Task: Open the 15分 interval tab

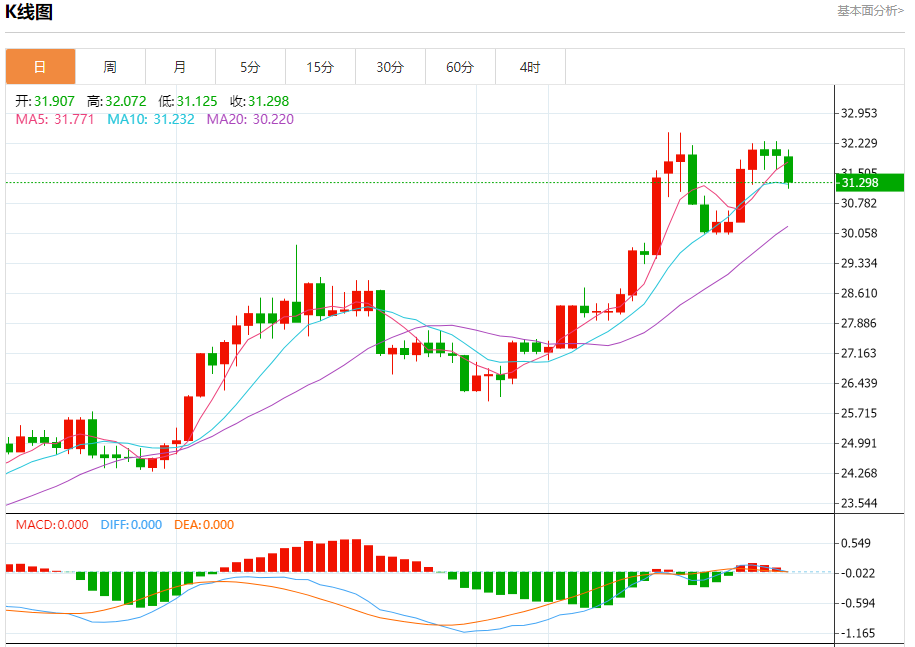Action: point(320,67)
